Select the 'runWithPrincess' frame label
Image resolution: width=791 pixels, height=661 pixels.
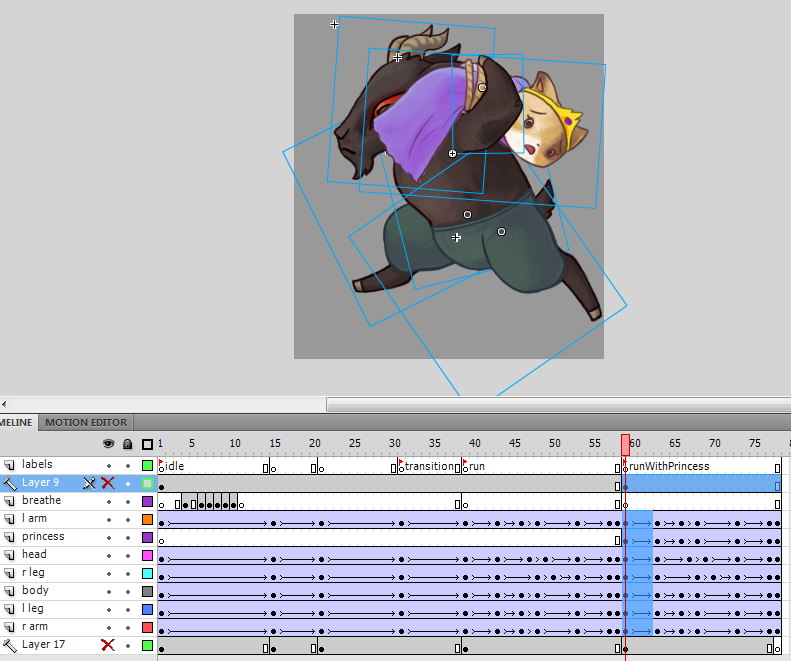pos(669,466)
